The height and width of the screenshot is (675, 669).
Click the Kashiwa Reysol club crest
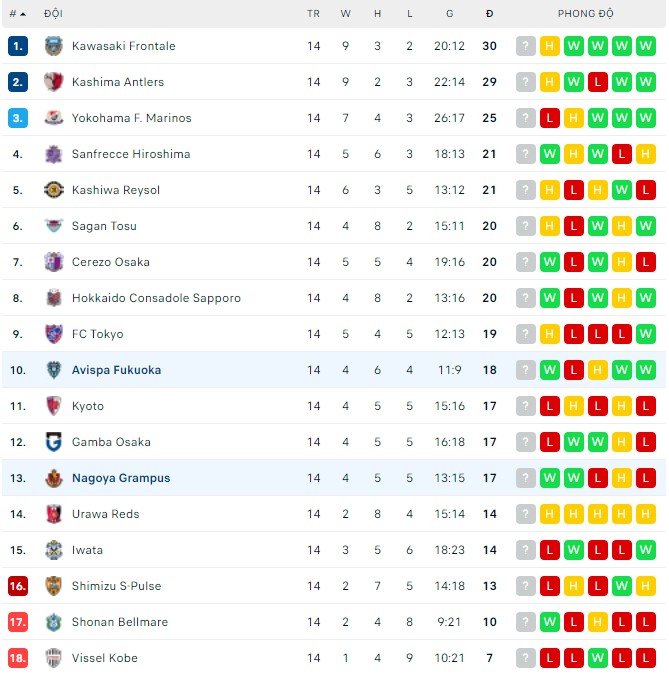[x=53, y=190]
